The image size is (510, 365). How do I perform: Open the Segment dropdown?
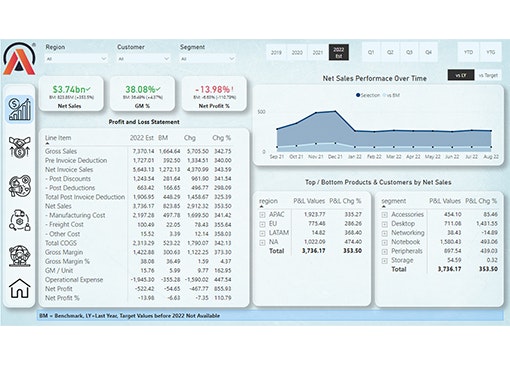[207, 59]
